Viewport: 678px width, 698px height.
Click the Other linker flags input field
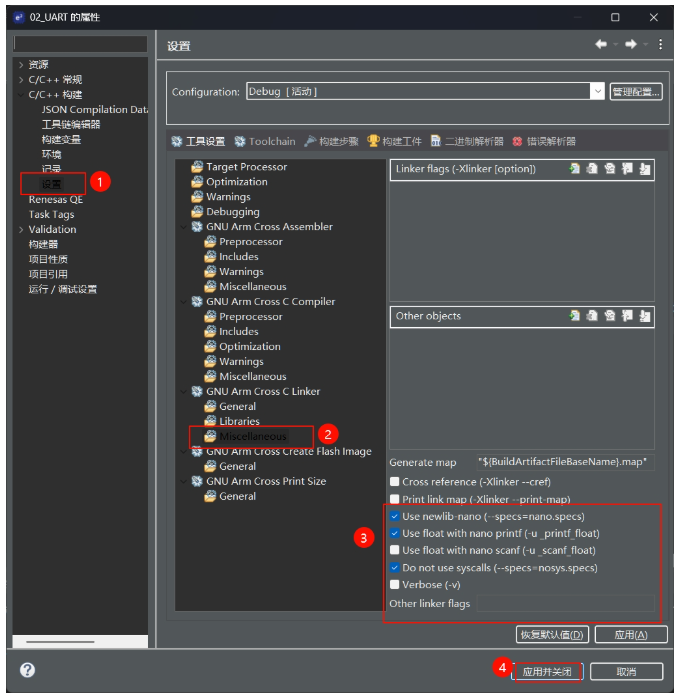click(x=565, y=604)
